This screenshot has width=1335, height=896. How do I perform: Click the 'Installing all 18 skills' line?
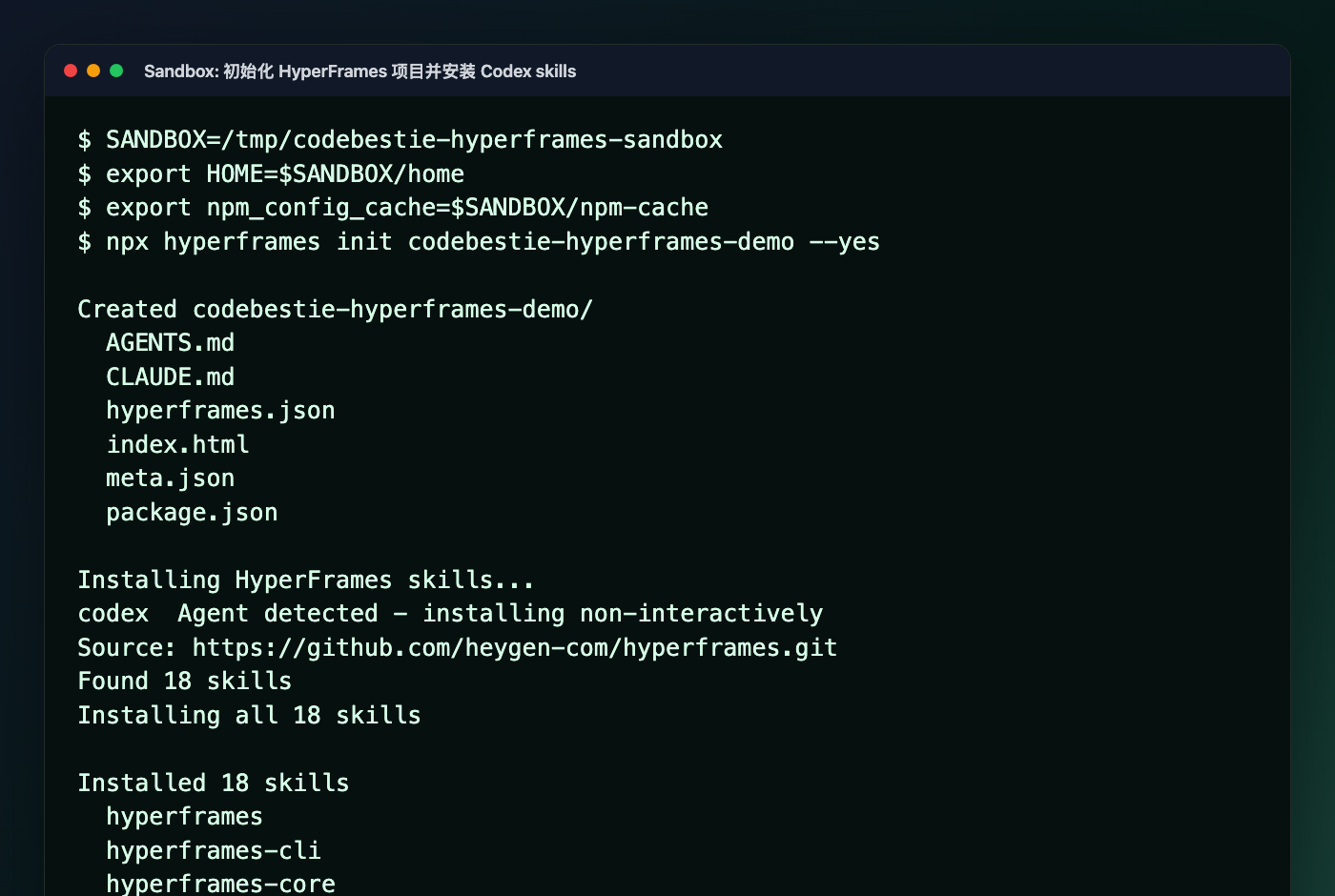pos(250,716)
